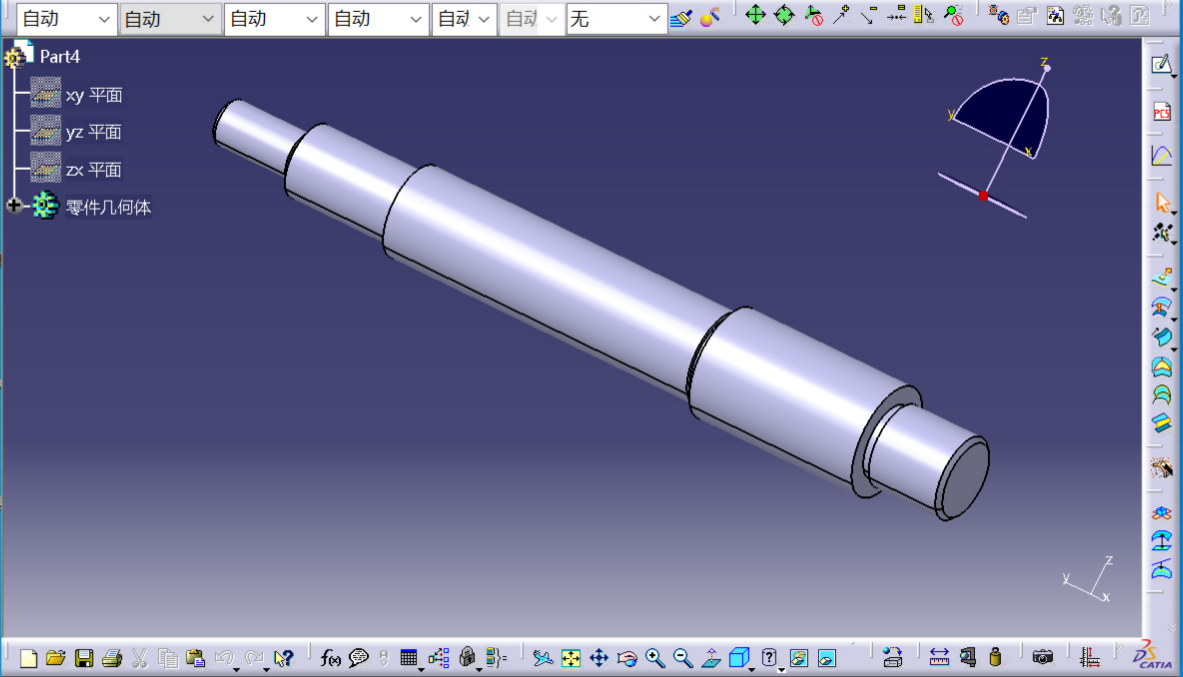Open the first 自动 dropdown in top toolbar

coord(65,19)
